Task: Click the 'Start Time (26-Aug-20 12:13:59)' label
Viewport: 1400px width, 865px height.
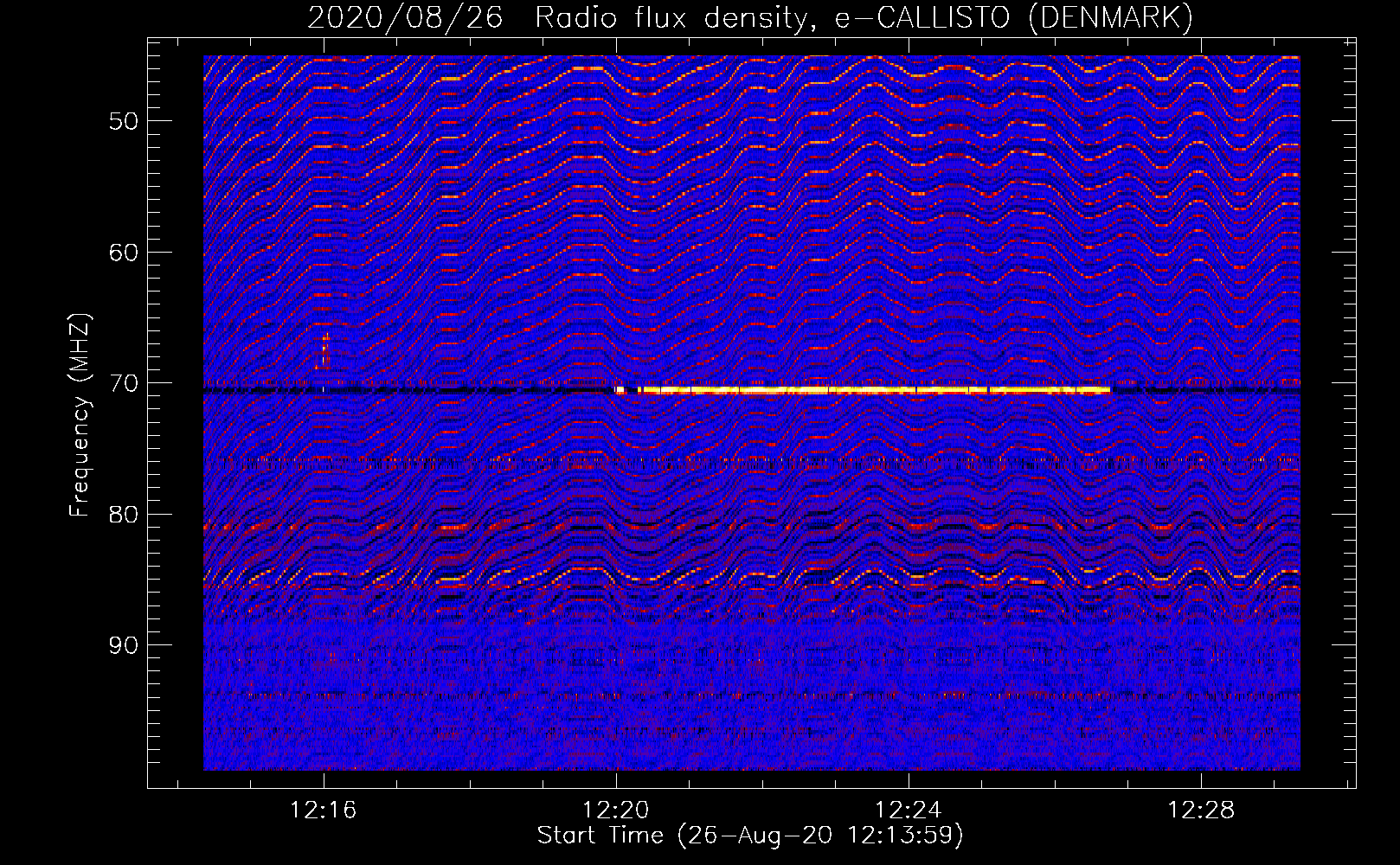Action: [750, 836]
